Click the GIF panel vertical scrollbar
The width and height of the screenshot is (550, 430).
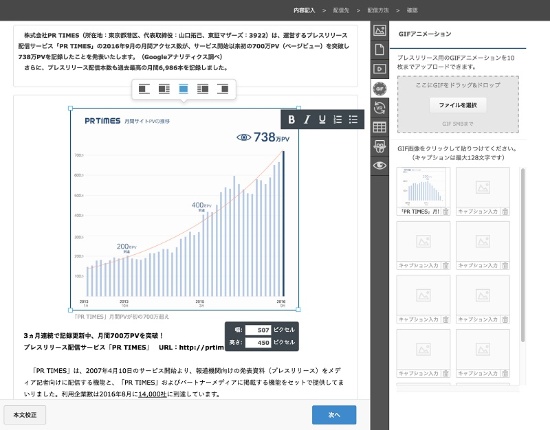point(523,255)
